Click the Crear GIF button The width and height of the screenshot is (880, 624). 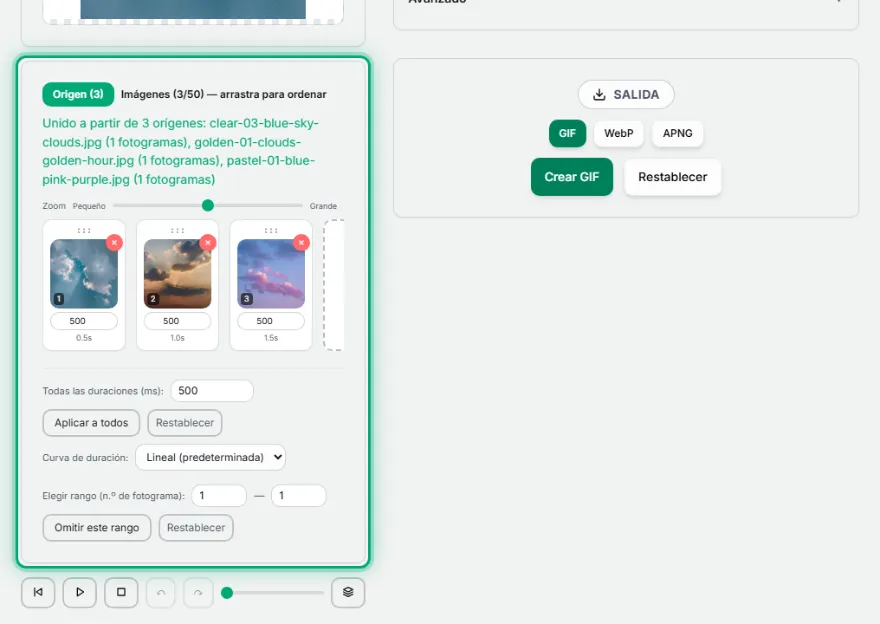tap(572, 177)
